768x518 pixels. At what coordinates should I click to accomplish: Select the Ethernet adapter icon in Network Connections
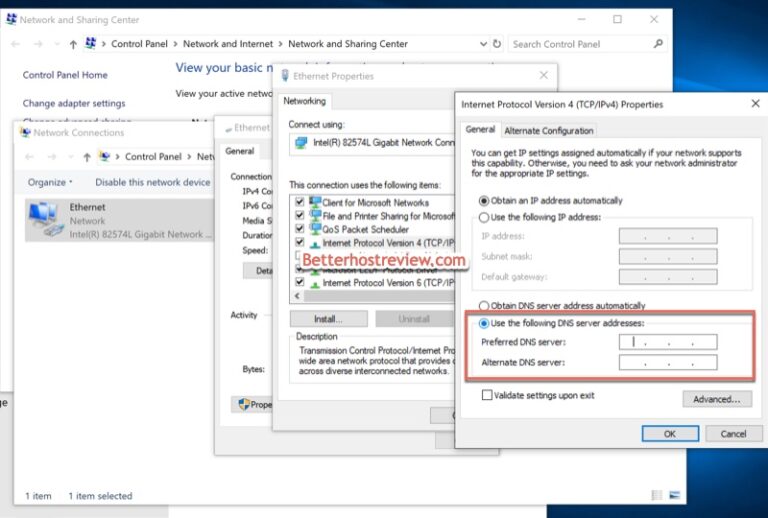[x=43, y=217]
